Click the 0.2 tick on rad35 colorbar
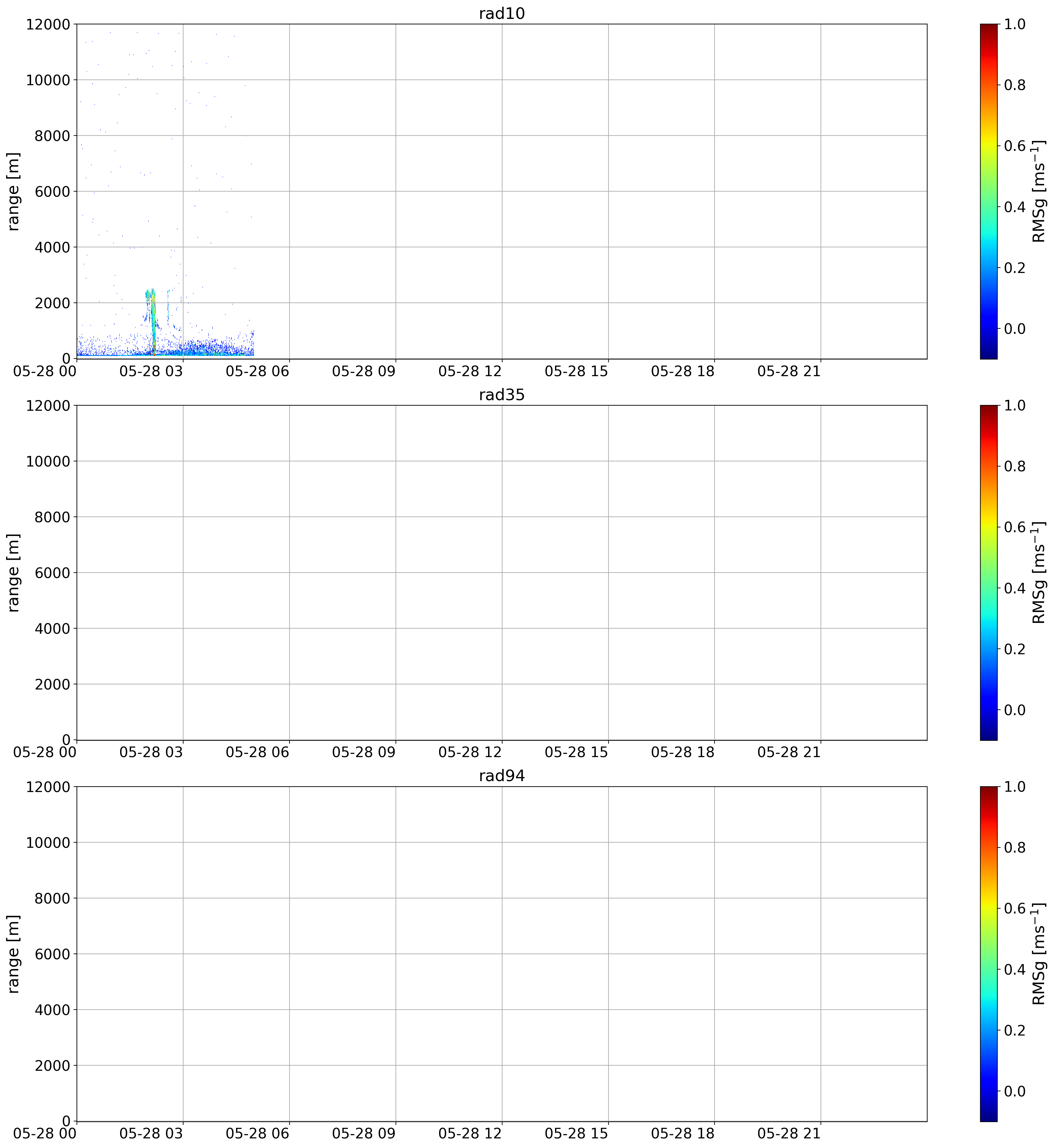Viewport: 1055px width, 1148px height. (x=1014, y=649)
